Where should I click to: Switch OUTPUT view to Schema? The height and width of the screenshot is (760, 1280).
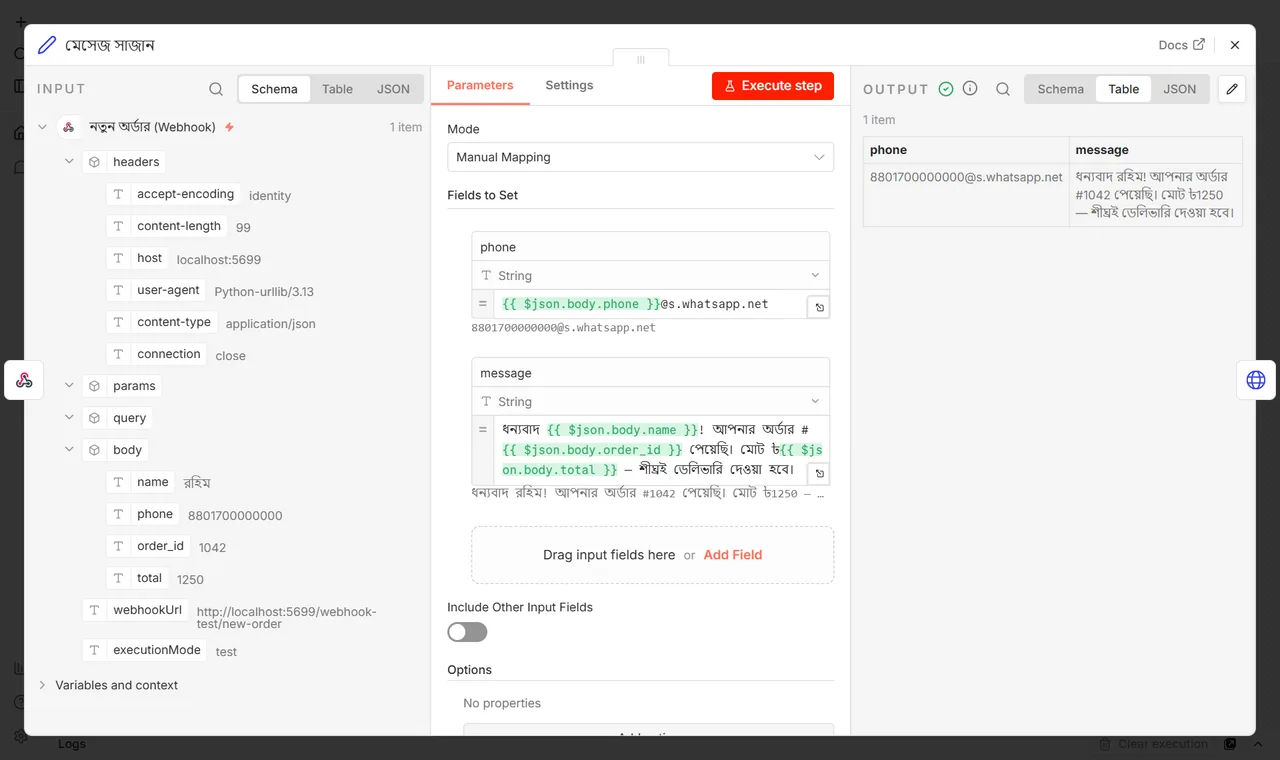coord(1061,89)
